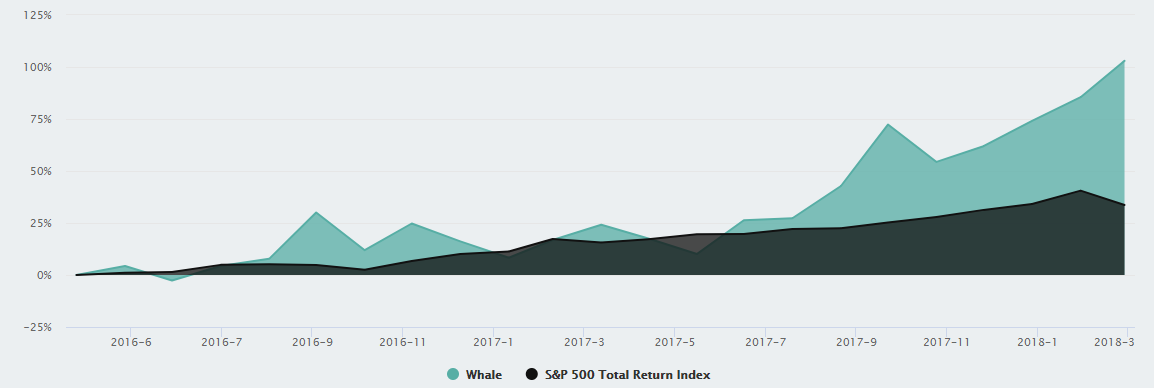The height and width of the screenshot is (388, 1154).
Task: Click the 0% y-axis label
Action: coord(43,275)
